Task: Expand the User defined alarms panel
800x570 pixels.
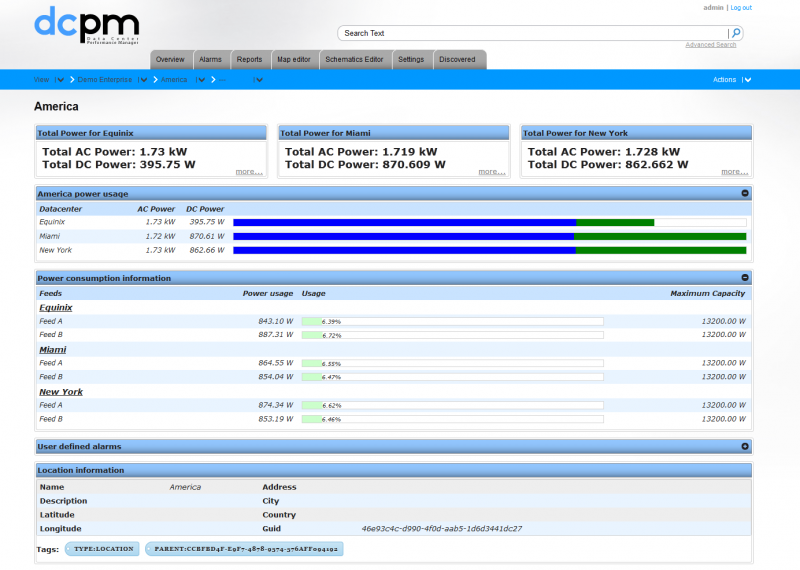Action: 745,446
